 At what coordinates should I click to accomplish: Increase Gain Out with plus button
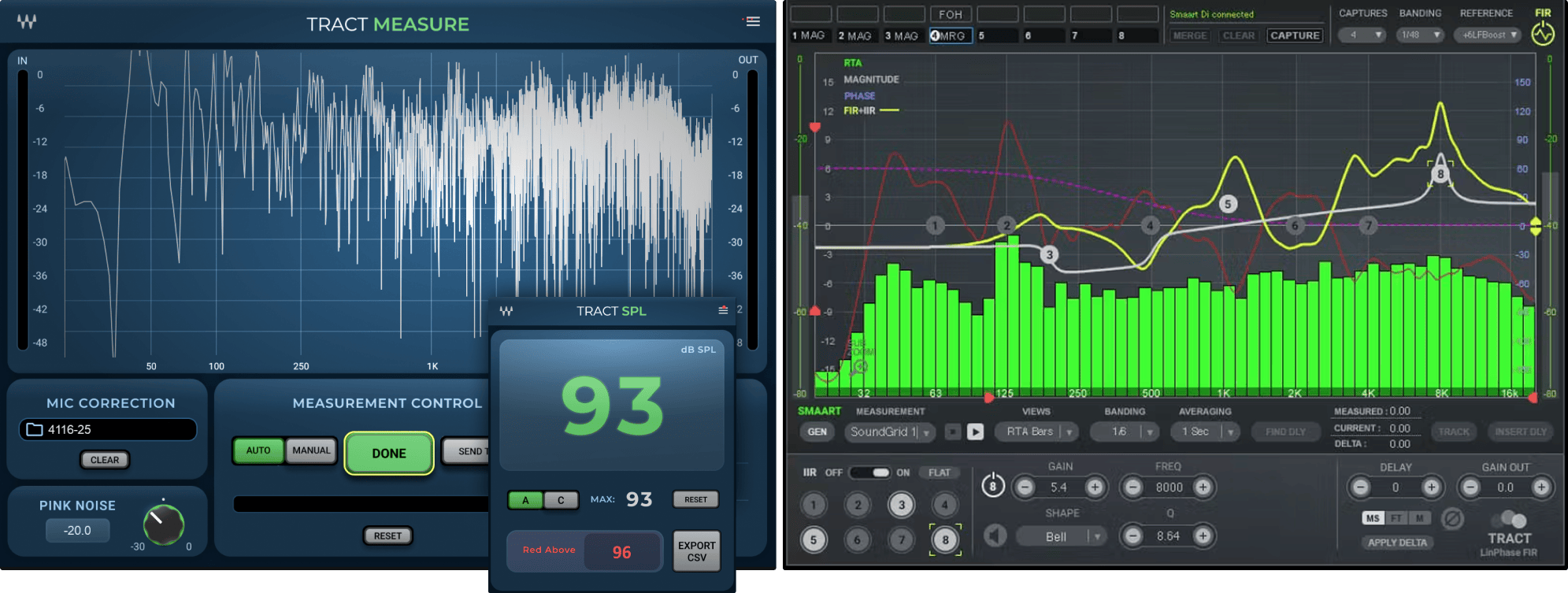click(x=1541, y=487)
